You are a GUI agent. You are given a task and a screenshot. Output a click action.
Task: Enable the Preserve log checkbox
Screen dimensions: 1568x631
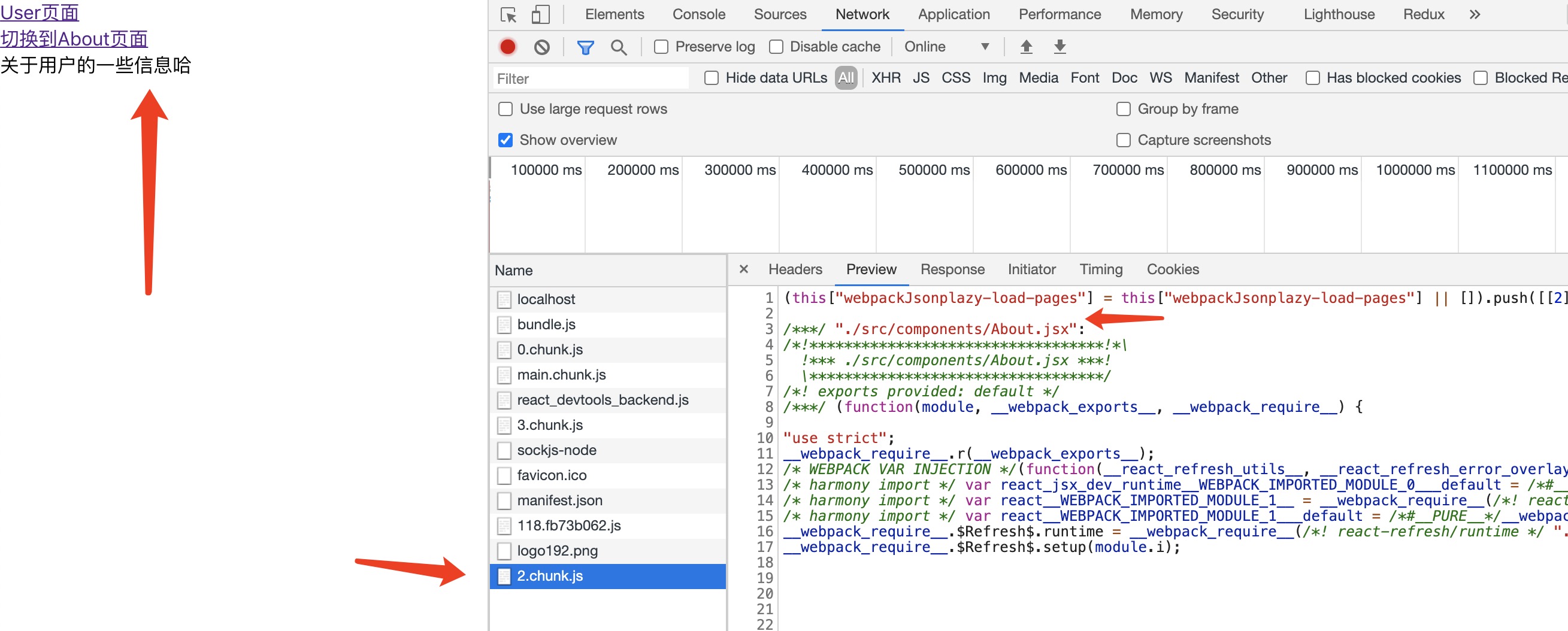tap(661, 47)
